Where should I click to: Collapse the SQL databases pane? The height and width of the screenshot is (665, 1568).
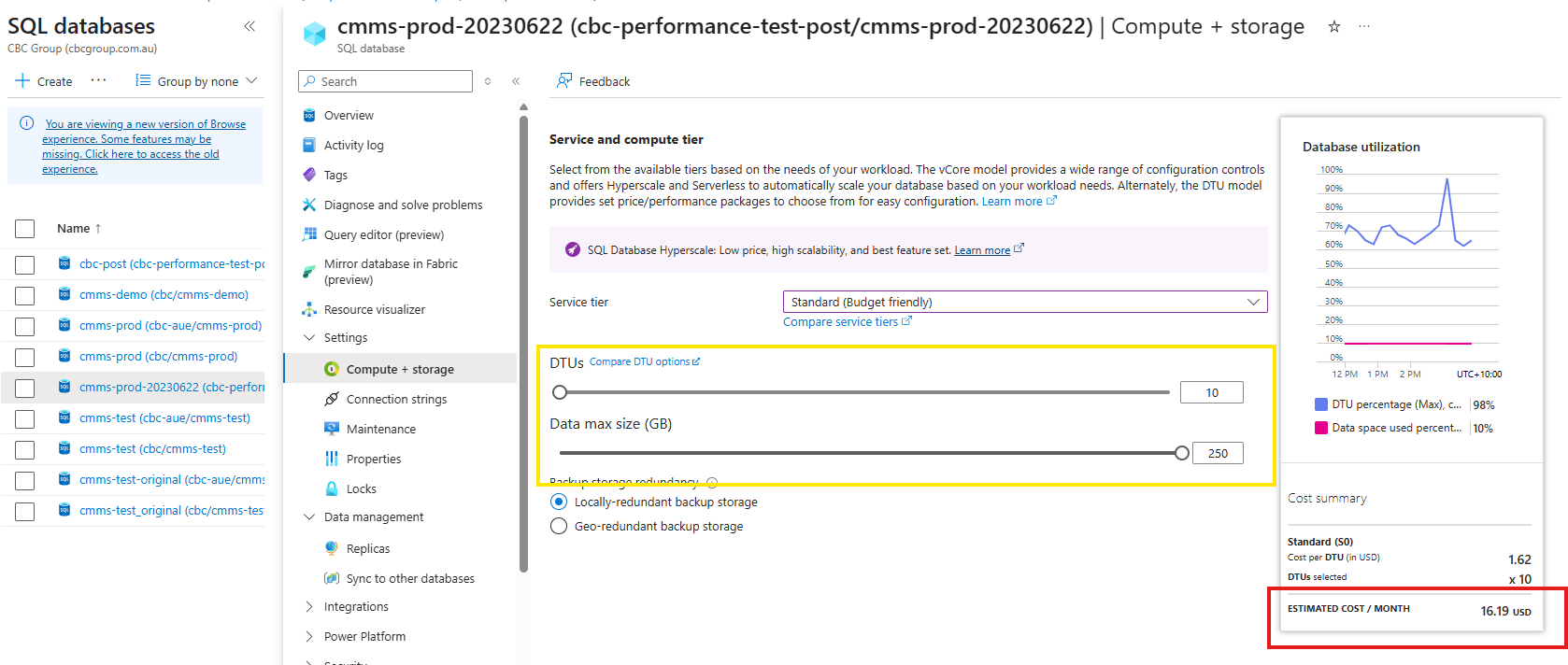[x=249, y=26]
